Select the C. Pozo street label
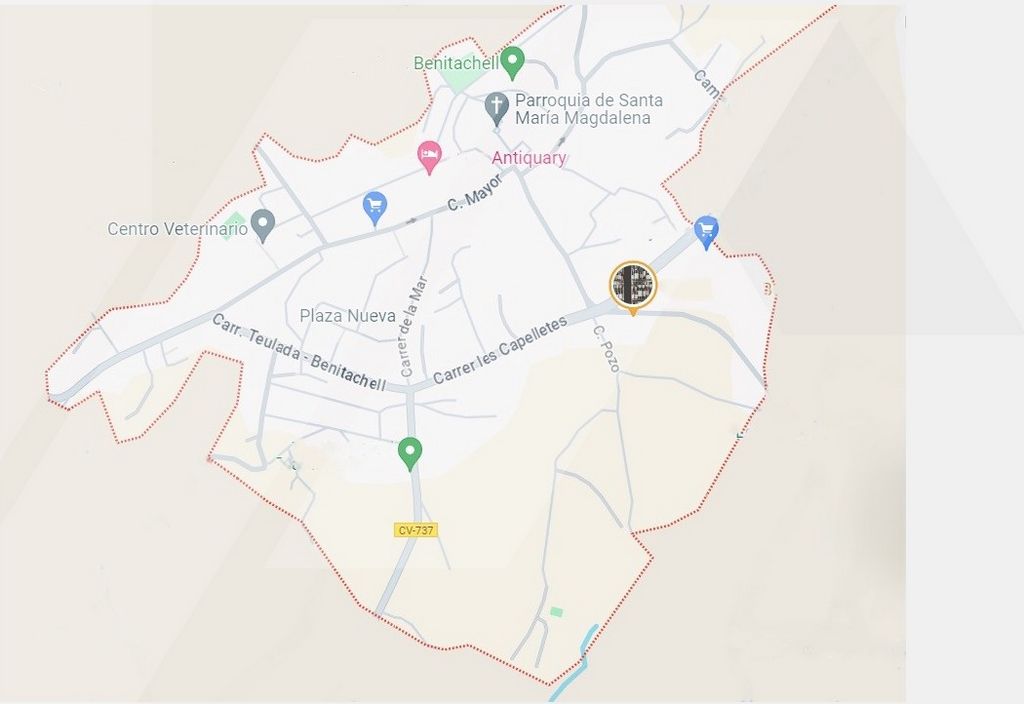This screenshot has width=1024, height=704. click(606, 349)
